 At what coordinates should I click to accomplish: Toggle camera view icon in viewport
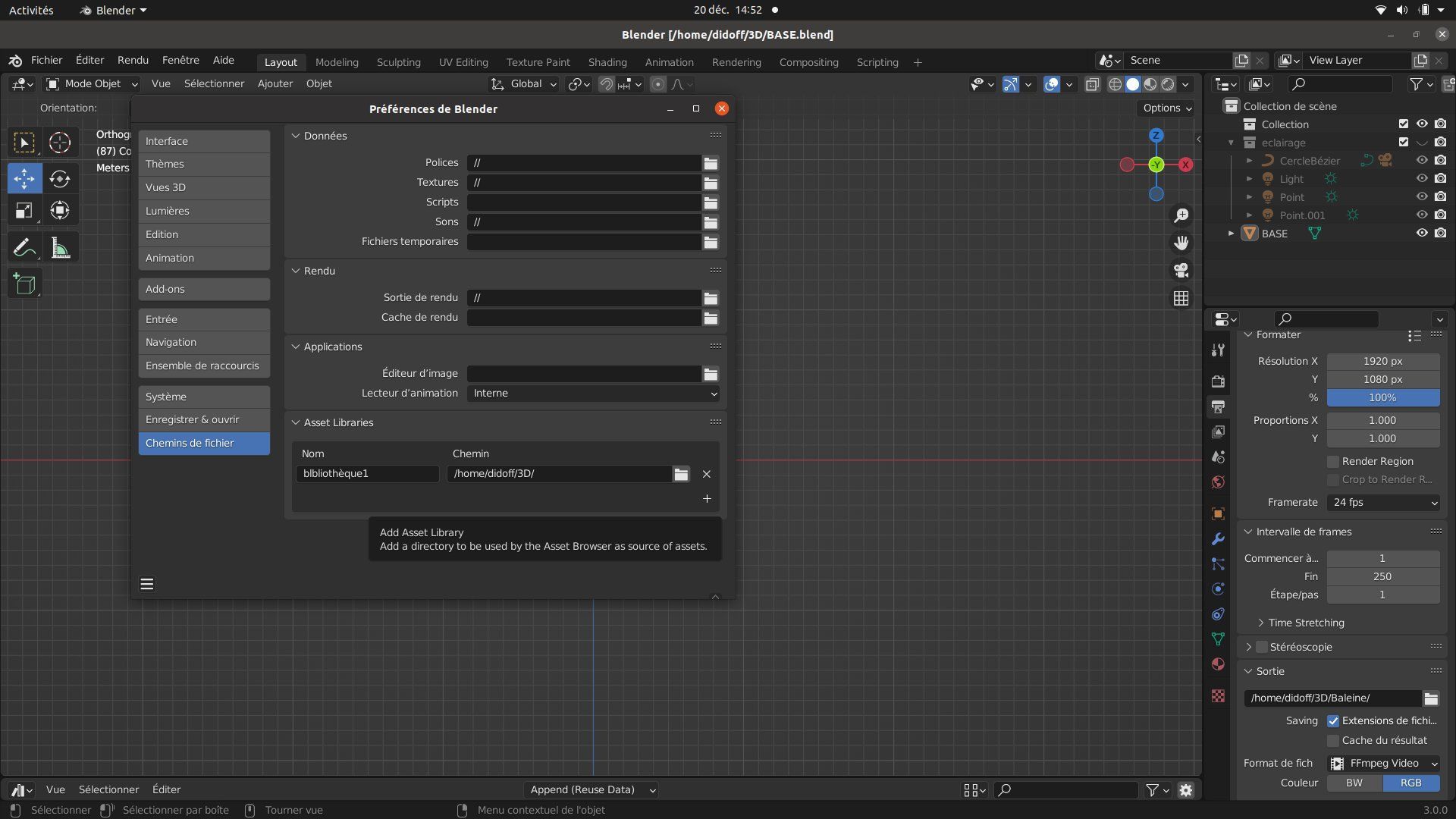click(x=1181, y=271)
